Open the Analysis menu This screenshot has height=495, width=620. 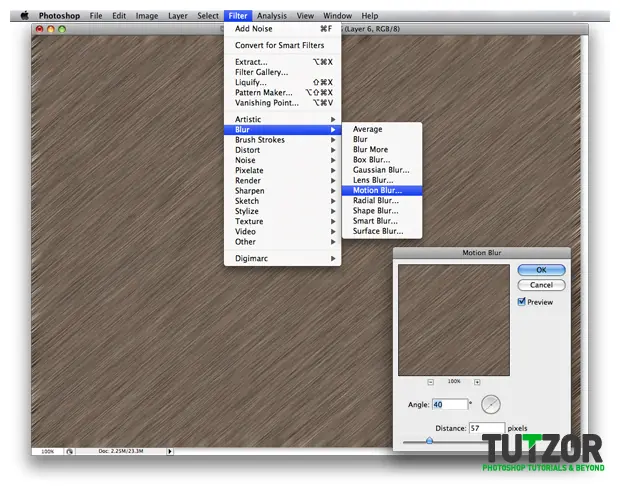coord(272,16)
